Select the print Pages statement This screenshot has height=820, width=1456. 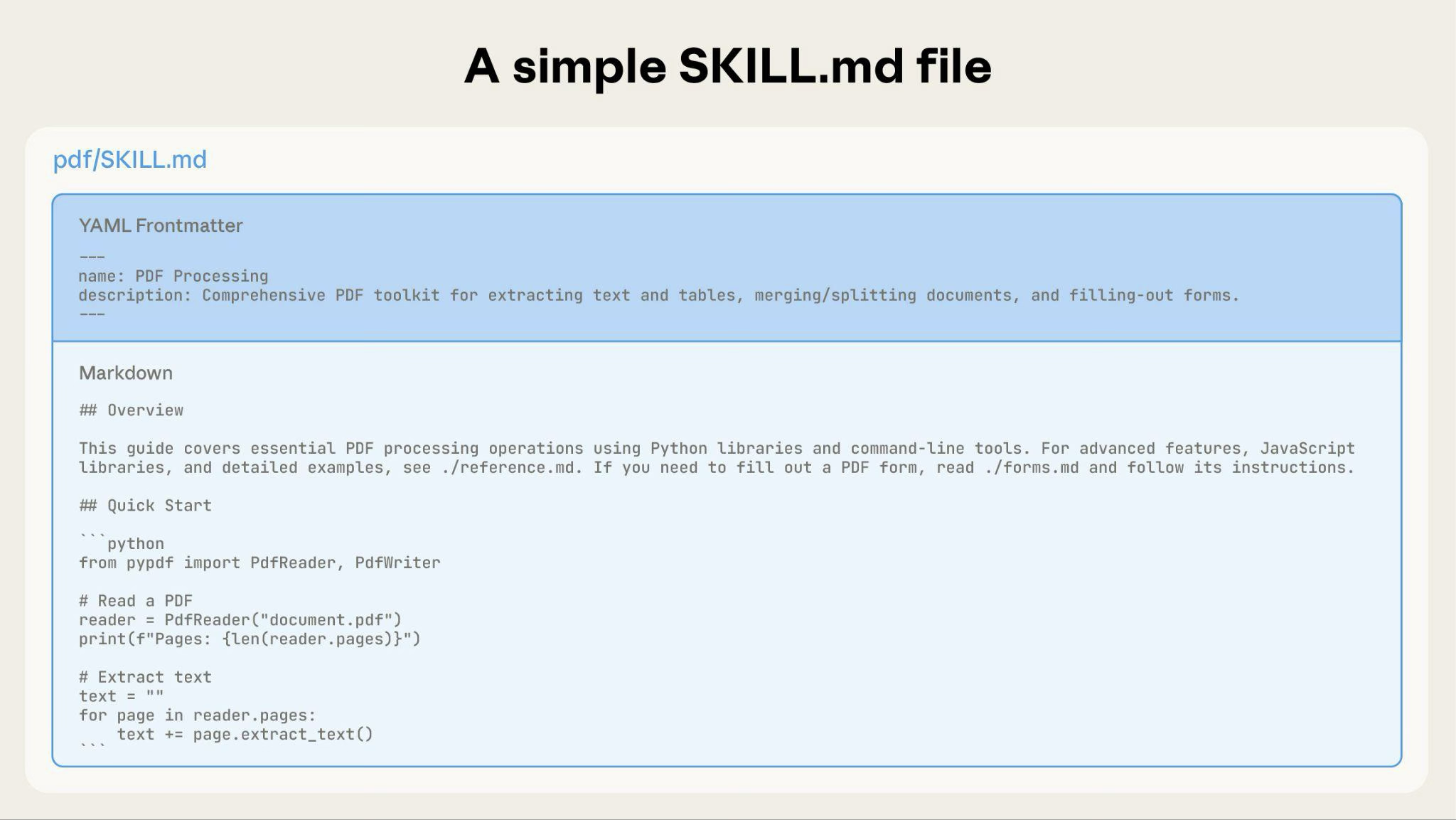(x=250, y=639)
